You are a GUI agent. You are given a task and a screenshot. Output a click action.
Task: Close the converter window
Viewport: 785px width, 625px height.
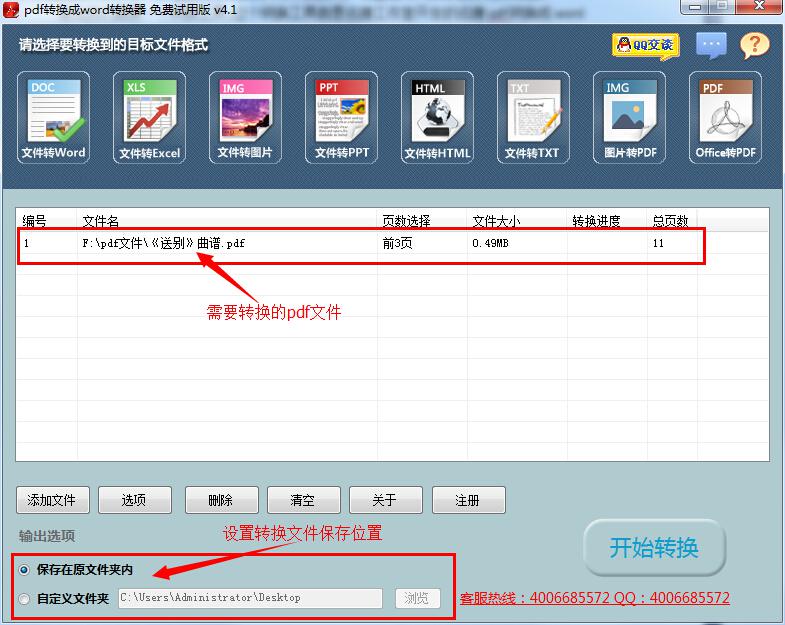pos(760,7)
